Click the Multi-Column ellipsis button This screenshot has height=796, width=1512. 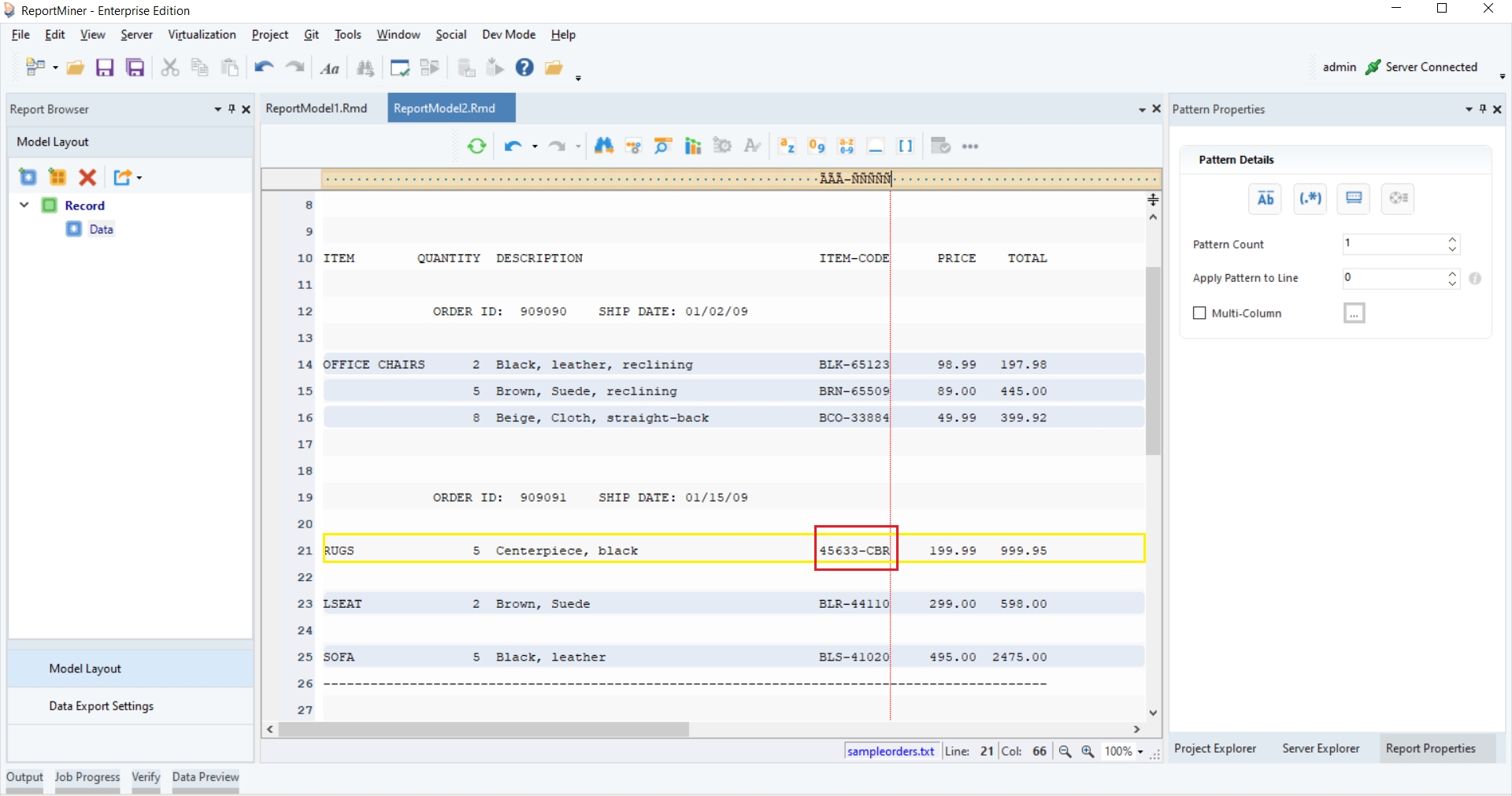coord(1354,313)
